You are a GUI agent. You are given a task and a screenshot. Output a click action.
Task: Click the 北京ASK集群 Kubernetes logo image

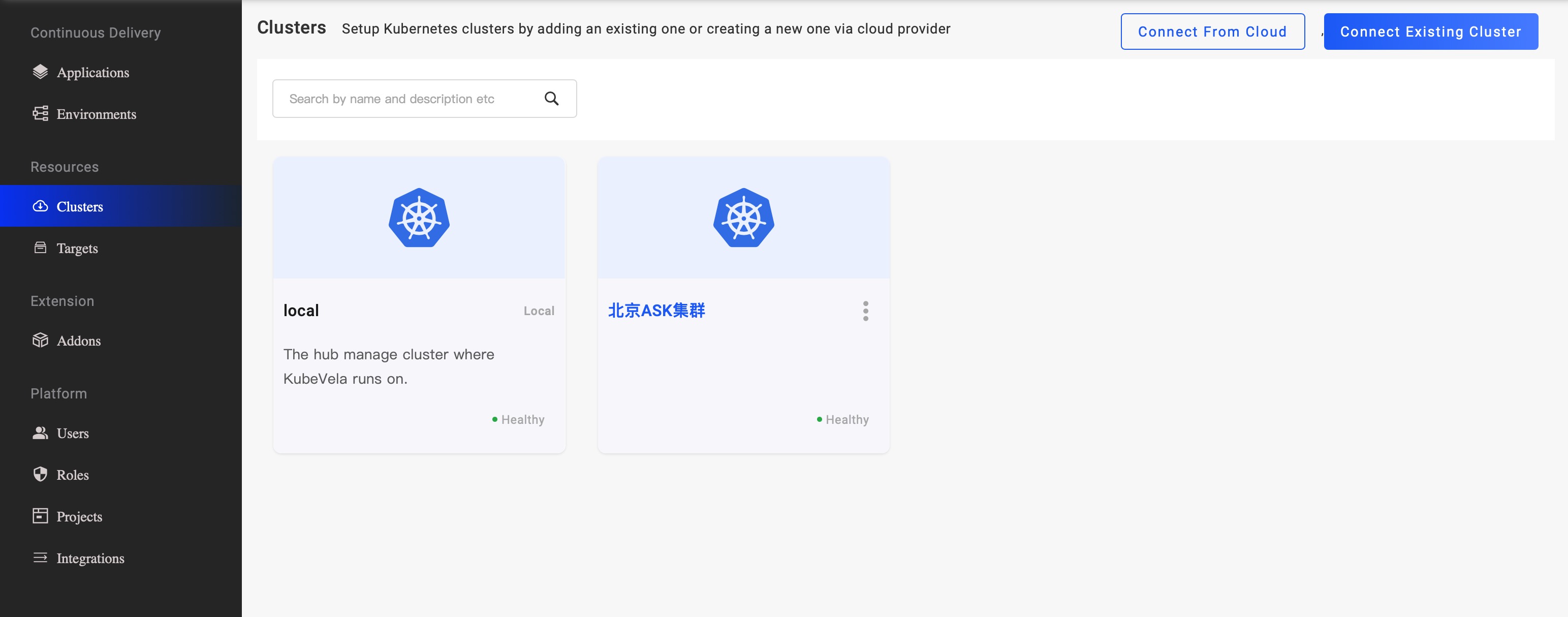point(743,218)
